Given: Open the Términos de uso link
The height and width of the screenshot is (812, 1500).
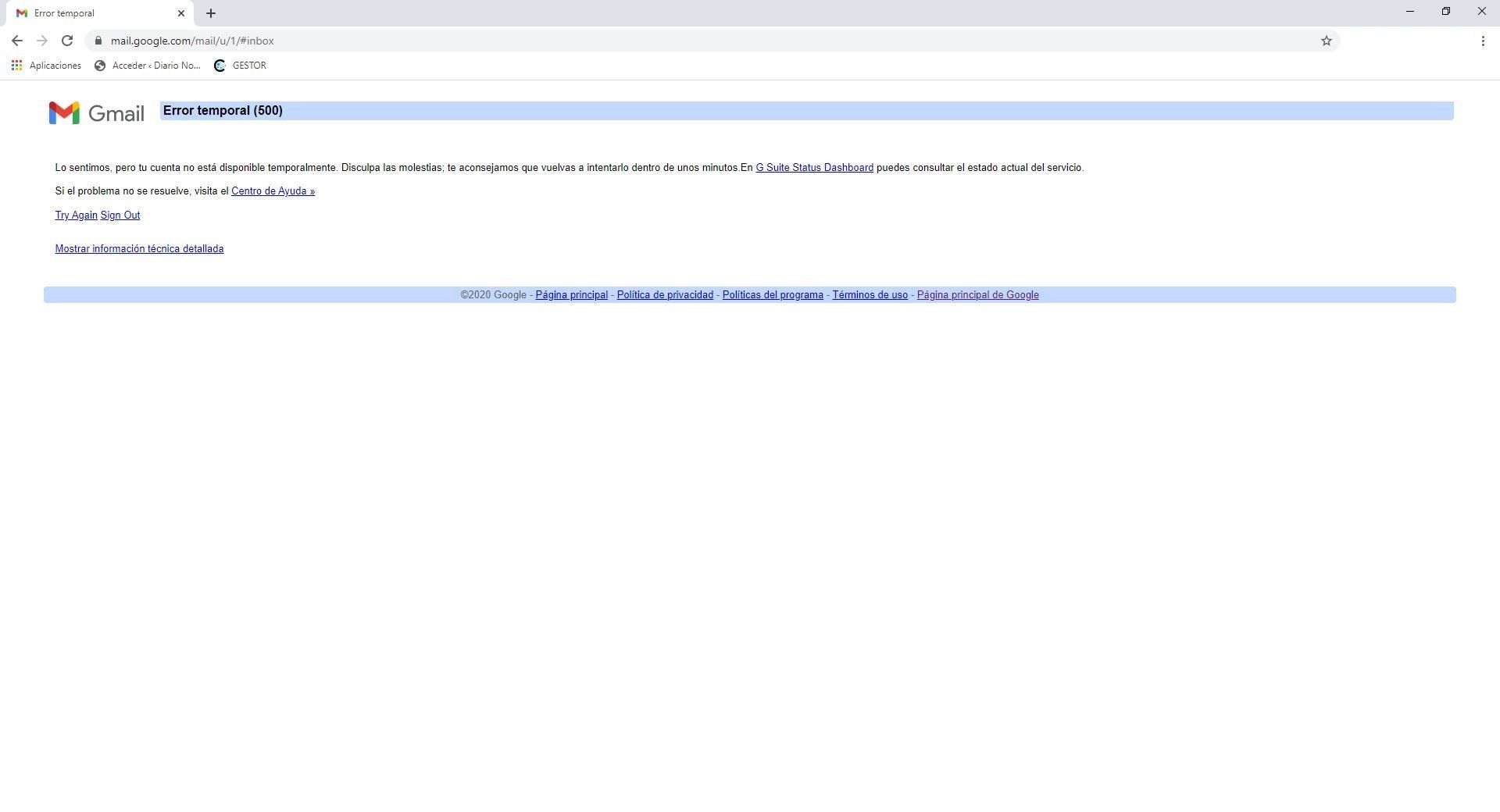Looking at the screenshot, I should coord(870,295).
